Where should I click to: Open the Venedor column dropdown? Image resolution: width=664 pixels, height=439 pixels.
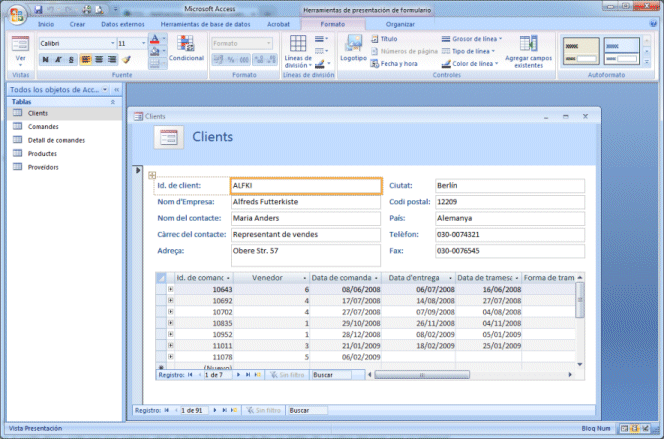pyautogui.click(x=304, y=278)
